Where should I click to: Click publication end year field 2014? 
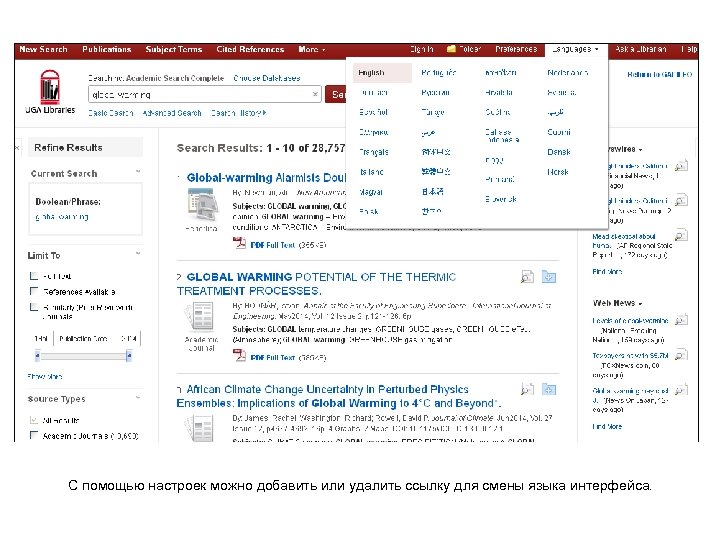[129, 338]
